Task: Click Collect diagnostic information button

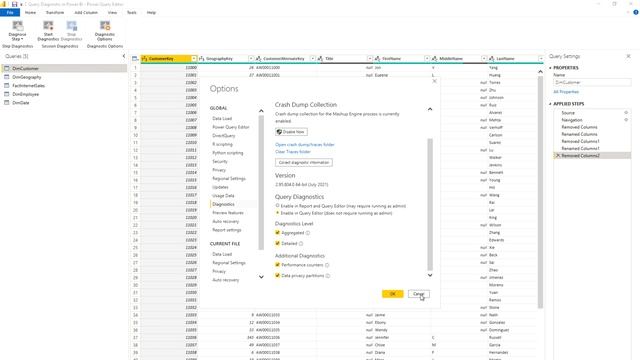Action: (304, 162)
